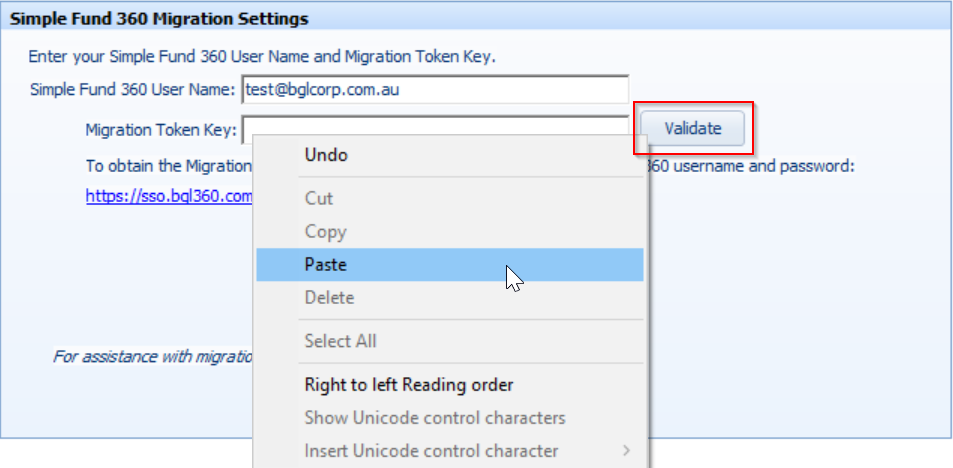Click the Validate button
This screenshot has width=953, height=468.
pos(693,128)
